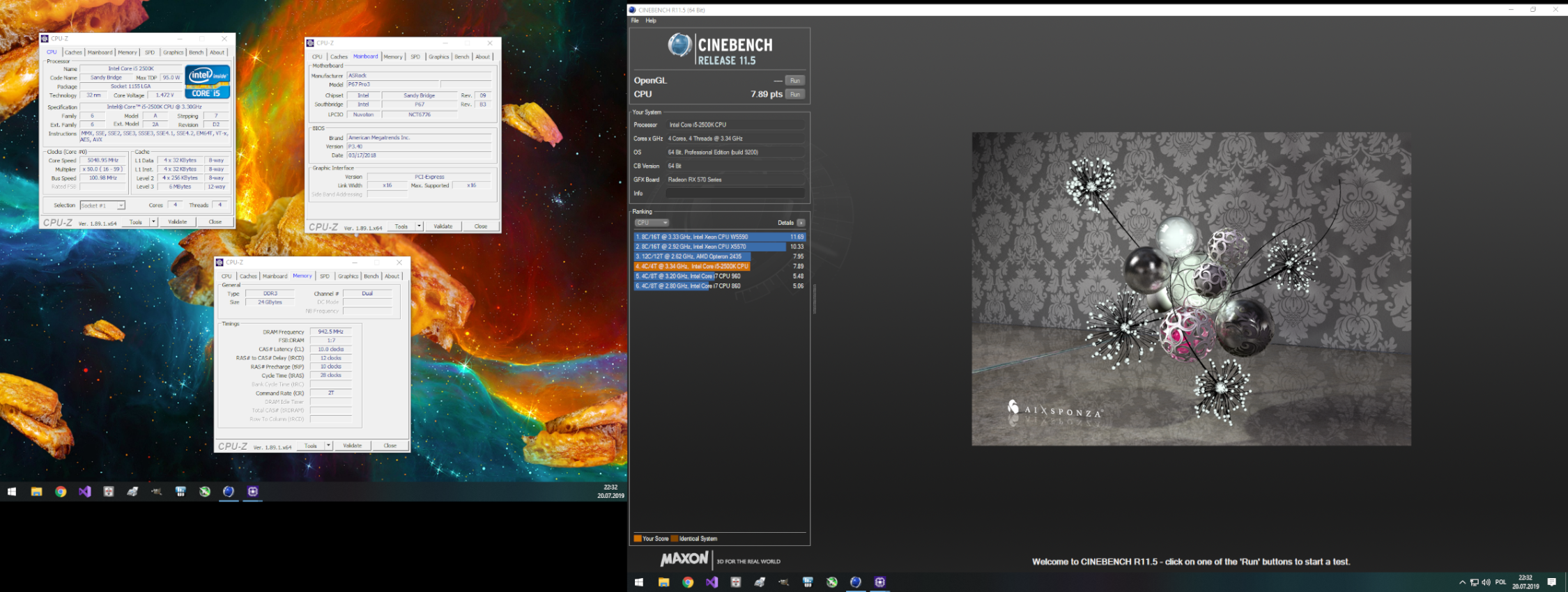Click the rendered spheres scene image in Cinebench
The width and height of the screenshot is (1568, 592).
pos(1191,289)
